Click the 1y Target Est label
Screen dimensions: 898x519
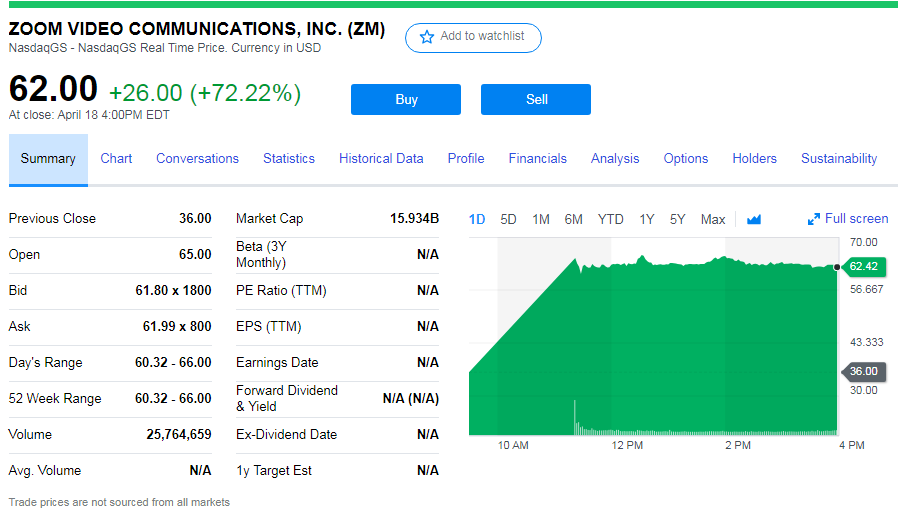coord(274,471)
